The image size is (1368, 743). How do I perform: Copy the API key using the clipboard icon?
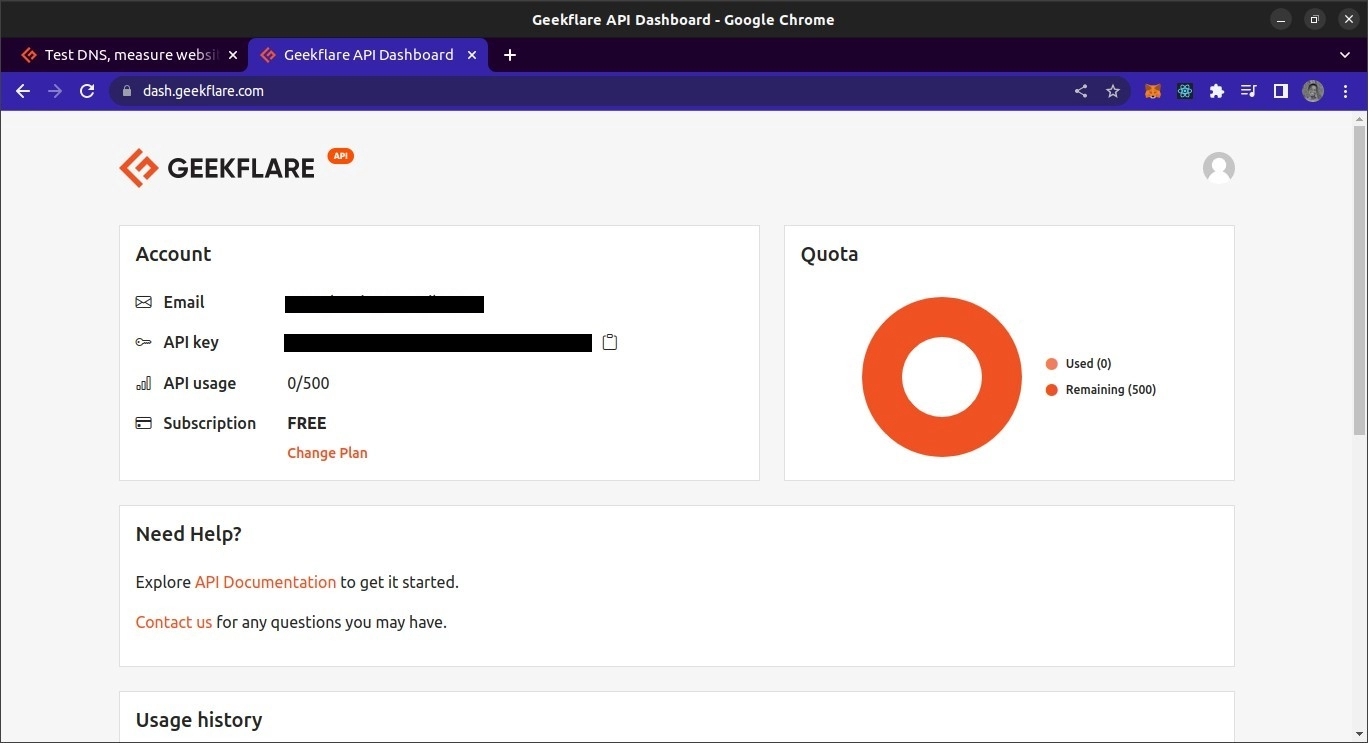click(x=609, y=342)
